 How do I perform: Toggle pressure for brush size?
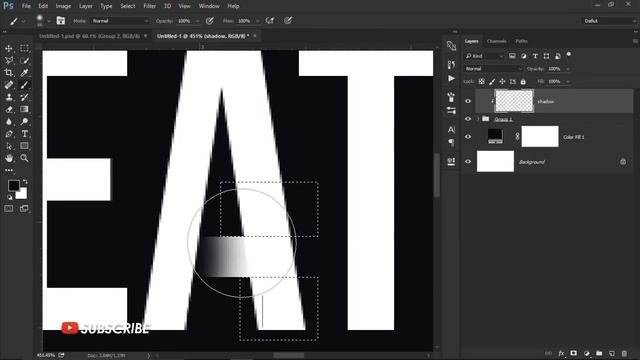288,20
